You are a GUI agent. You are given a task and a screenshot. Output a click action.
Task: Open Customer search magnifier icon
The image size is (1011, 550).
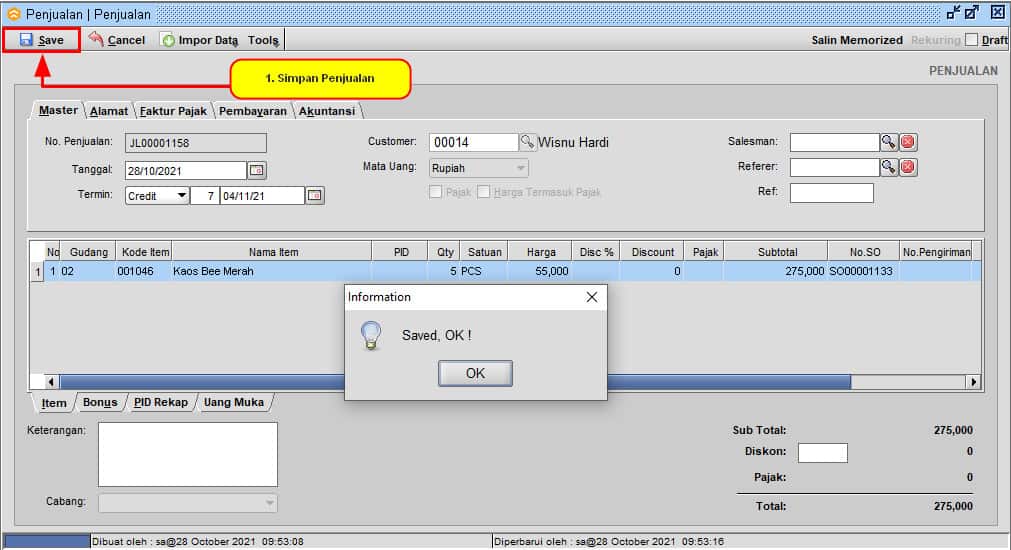coord(528,142)
